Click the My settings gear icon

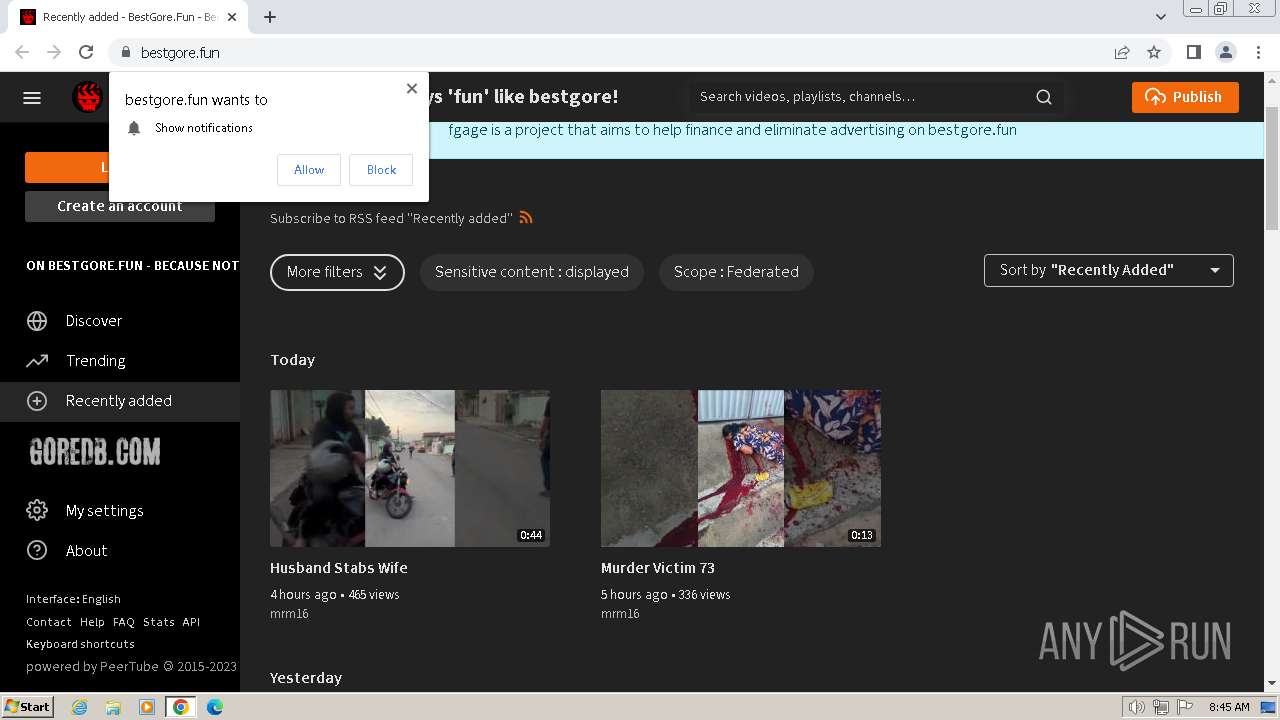(x=37, y=511)
